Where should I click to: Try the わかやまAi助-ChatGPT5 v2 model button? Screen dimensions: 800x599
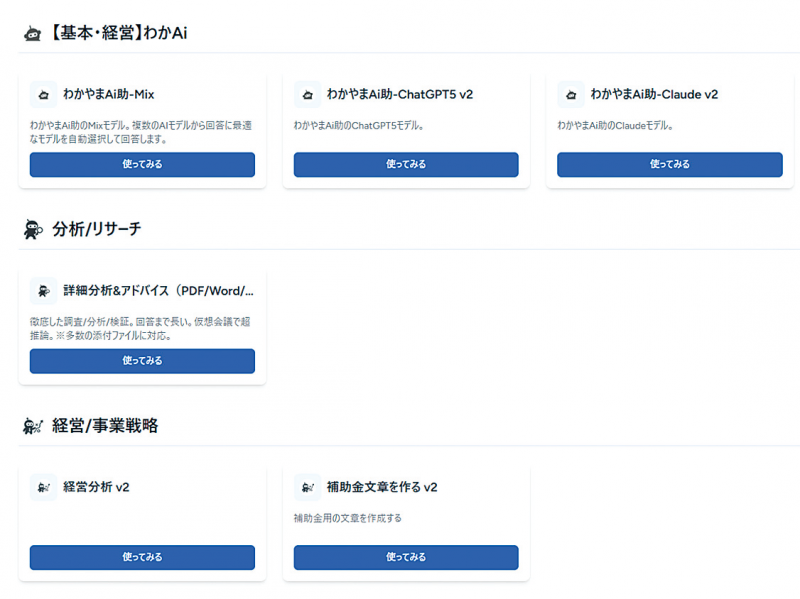pos(406,164)
